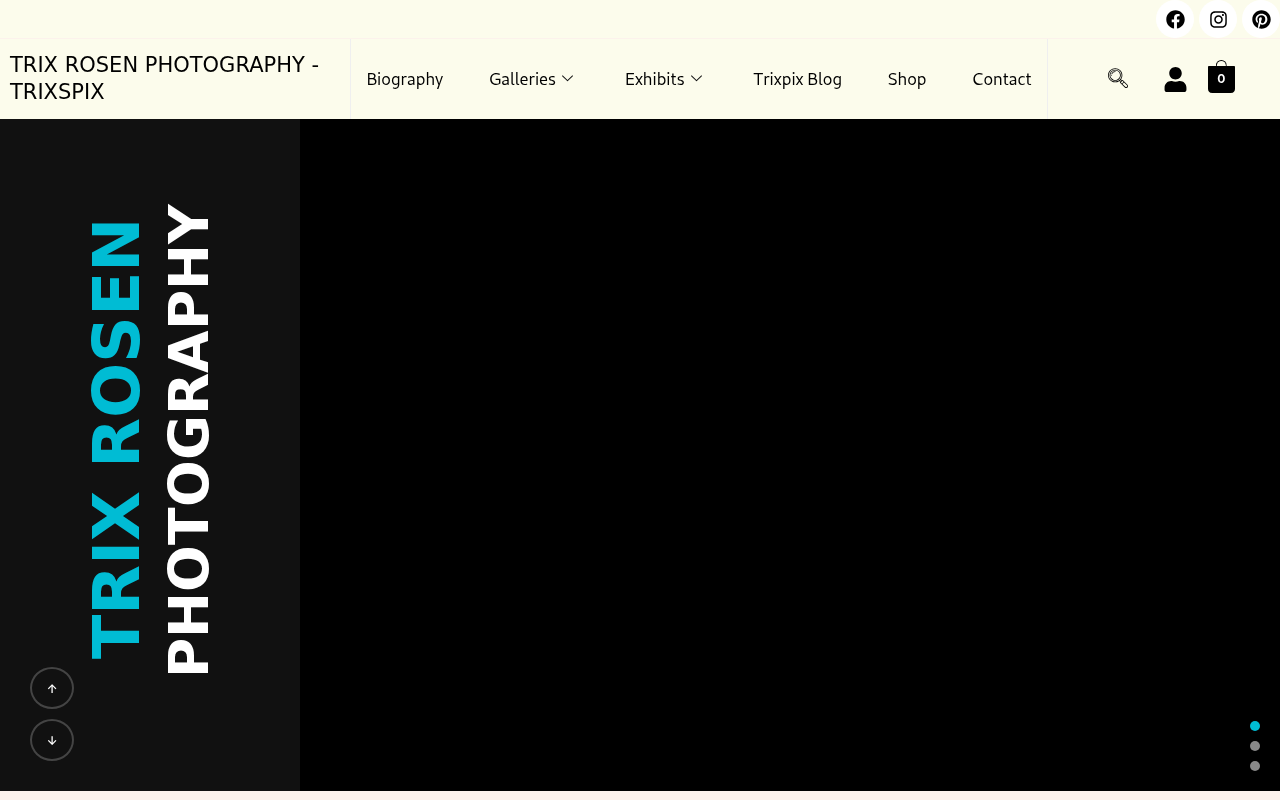
Task: Go to previous slide with up arrow
Action: [x=52, y=688]
